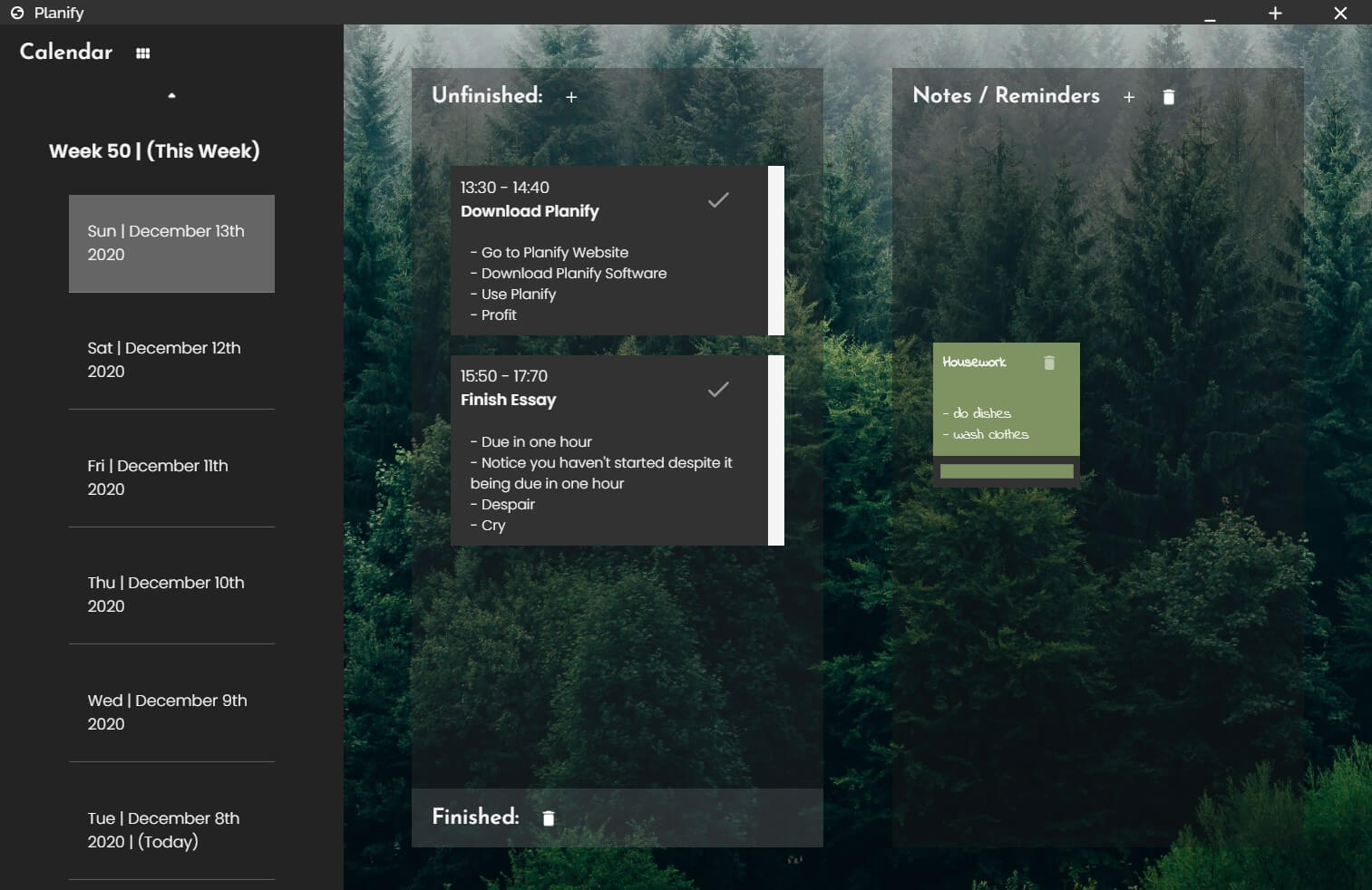The width and height of the screenshot is (1372, 890).
Task: Click the scrollbar beside the Download Planify card
Action: [x=777, y=251]
